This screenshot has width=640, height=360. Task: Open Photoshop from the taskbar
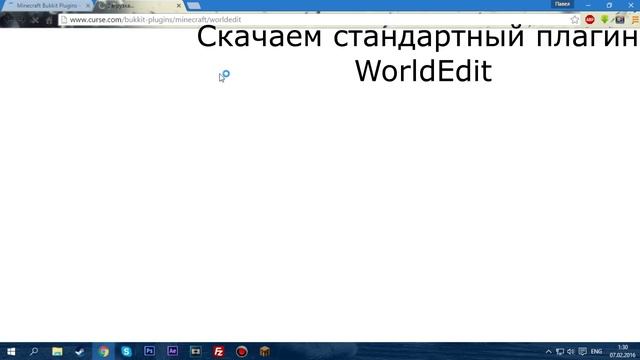pyautogui.click(x=149, y=351)
